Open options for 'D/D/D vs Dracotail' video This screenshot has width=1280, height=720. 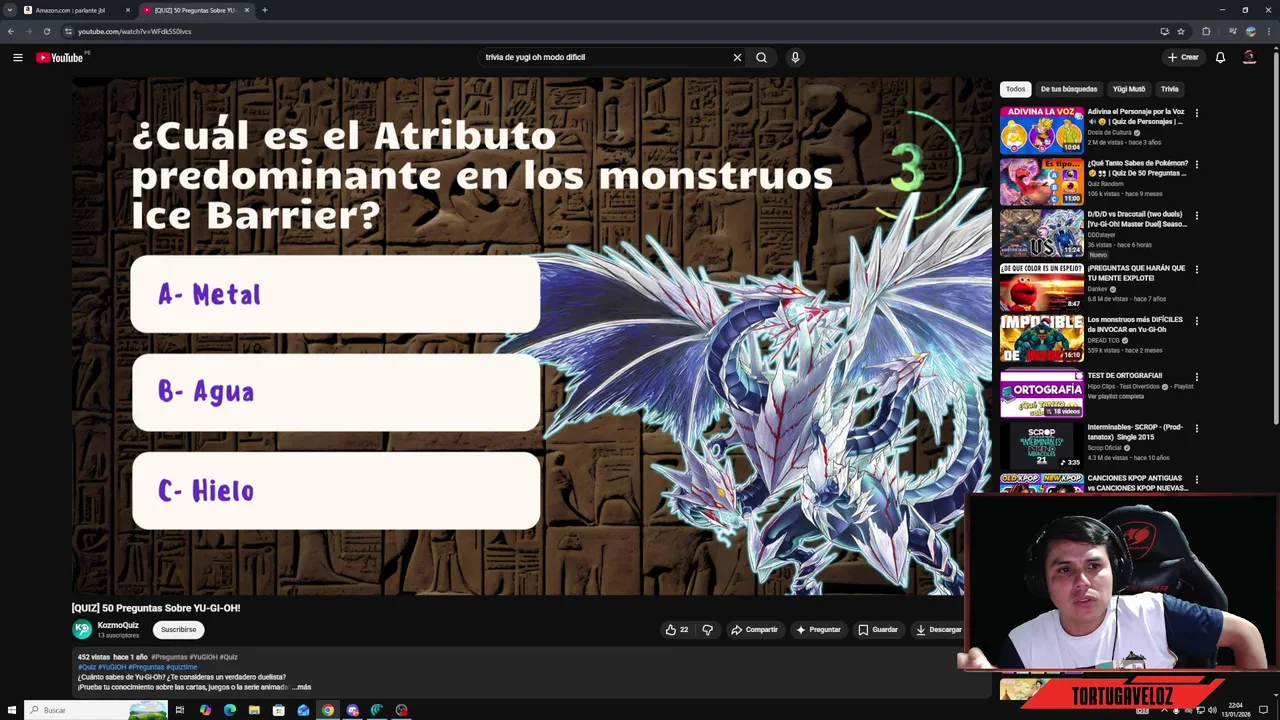1196,216
